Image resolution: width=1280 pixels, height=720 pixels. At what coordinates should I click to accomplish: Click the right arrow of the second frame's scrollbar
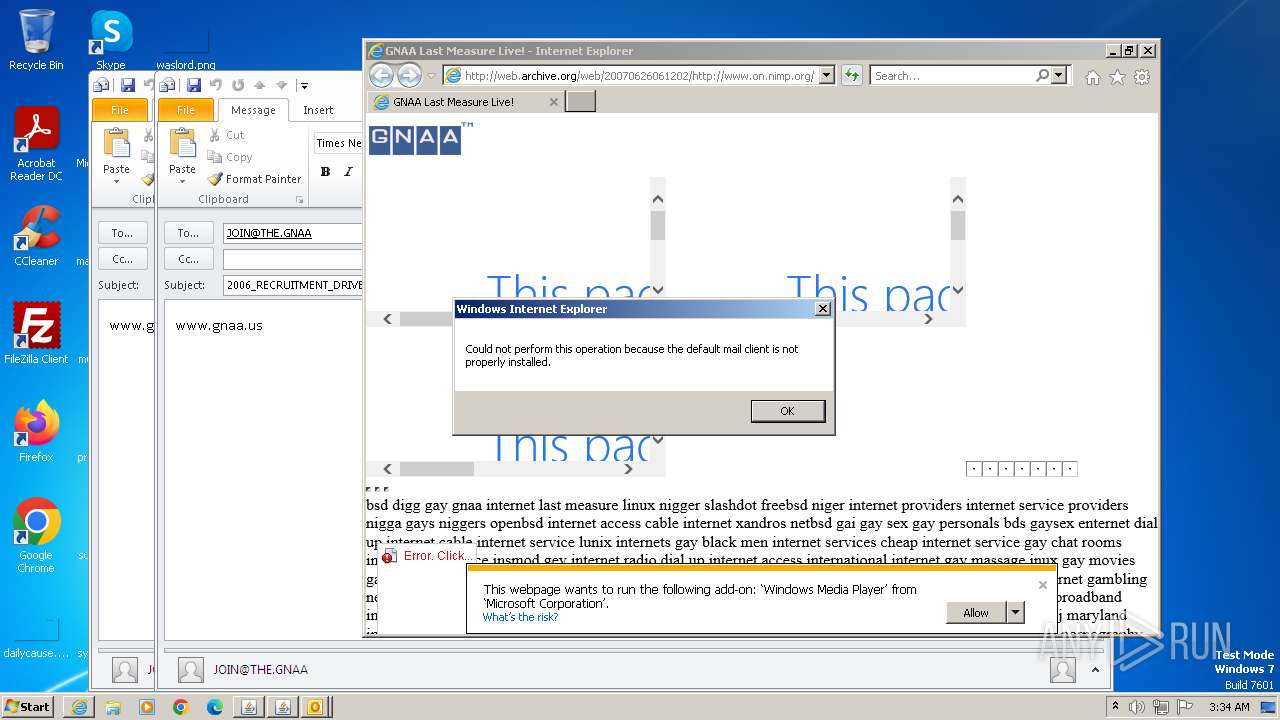[x=928, y=319]
